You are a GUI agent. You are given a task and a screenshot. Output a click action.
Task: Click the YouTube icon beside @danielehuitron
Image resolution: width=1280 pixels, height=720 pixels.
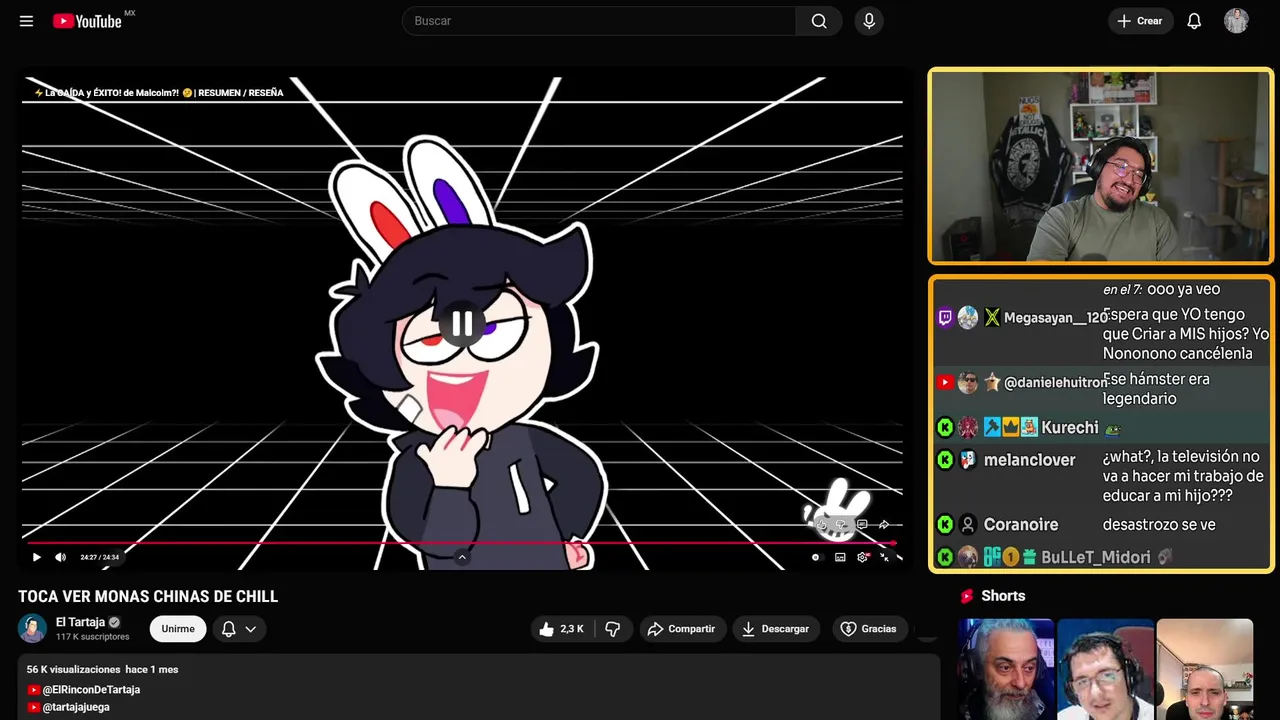click(x=945, y=382)
